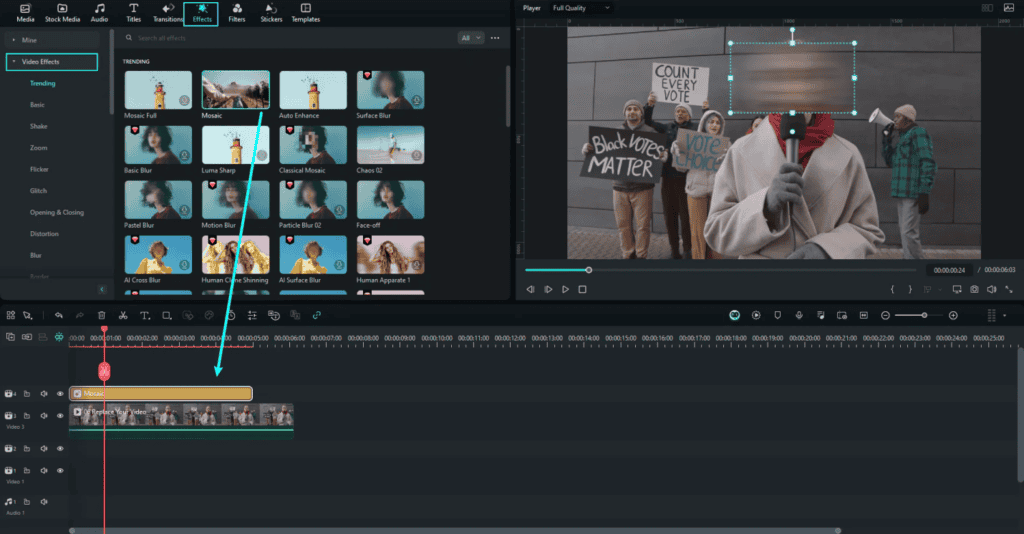Open the speed timer tool

pos(231,315)
